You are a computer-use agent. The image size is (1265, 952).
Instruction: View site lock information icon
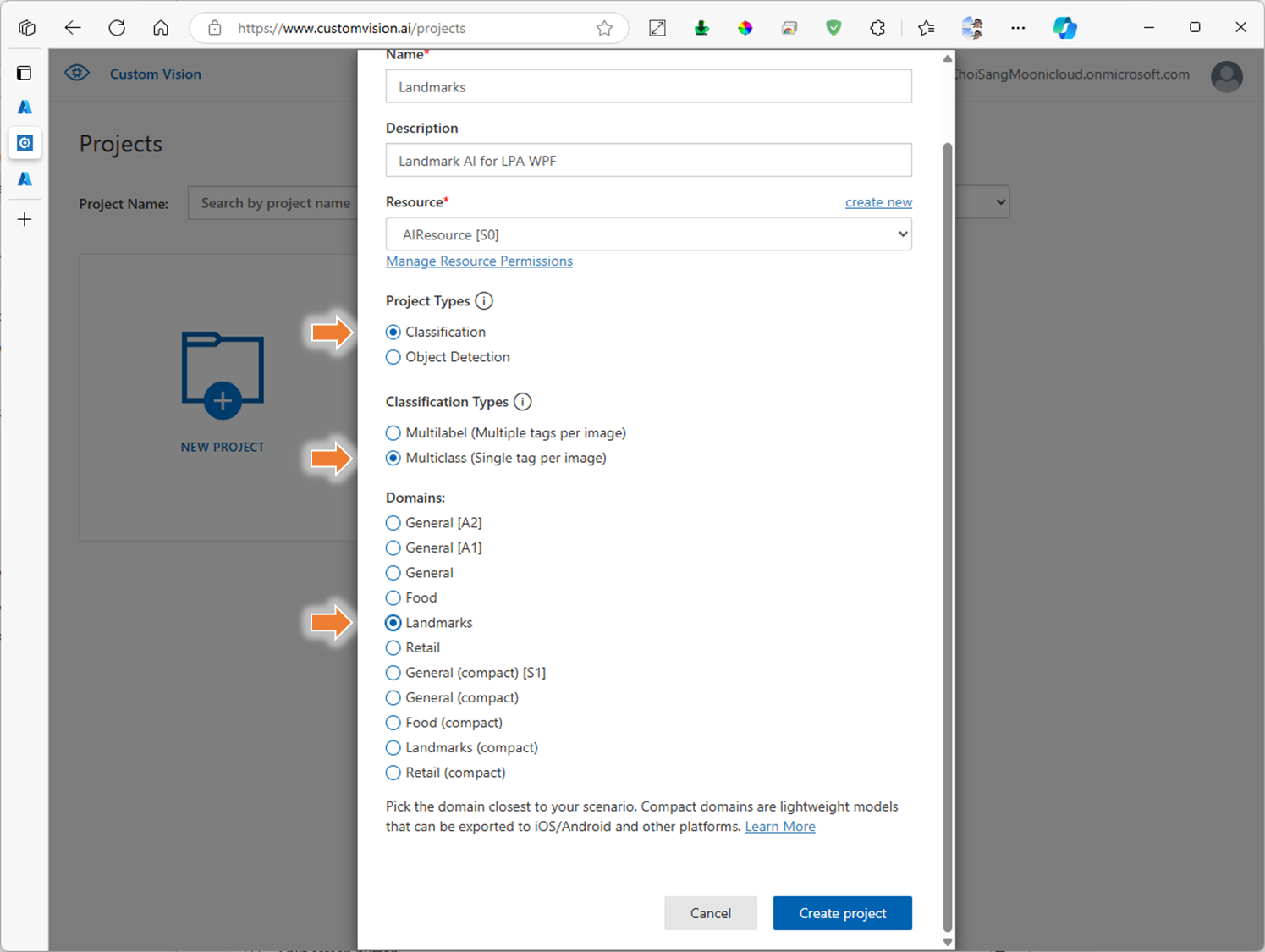215,28
